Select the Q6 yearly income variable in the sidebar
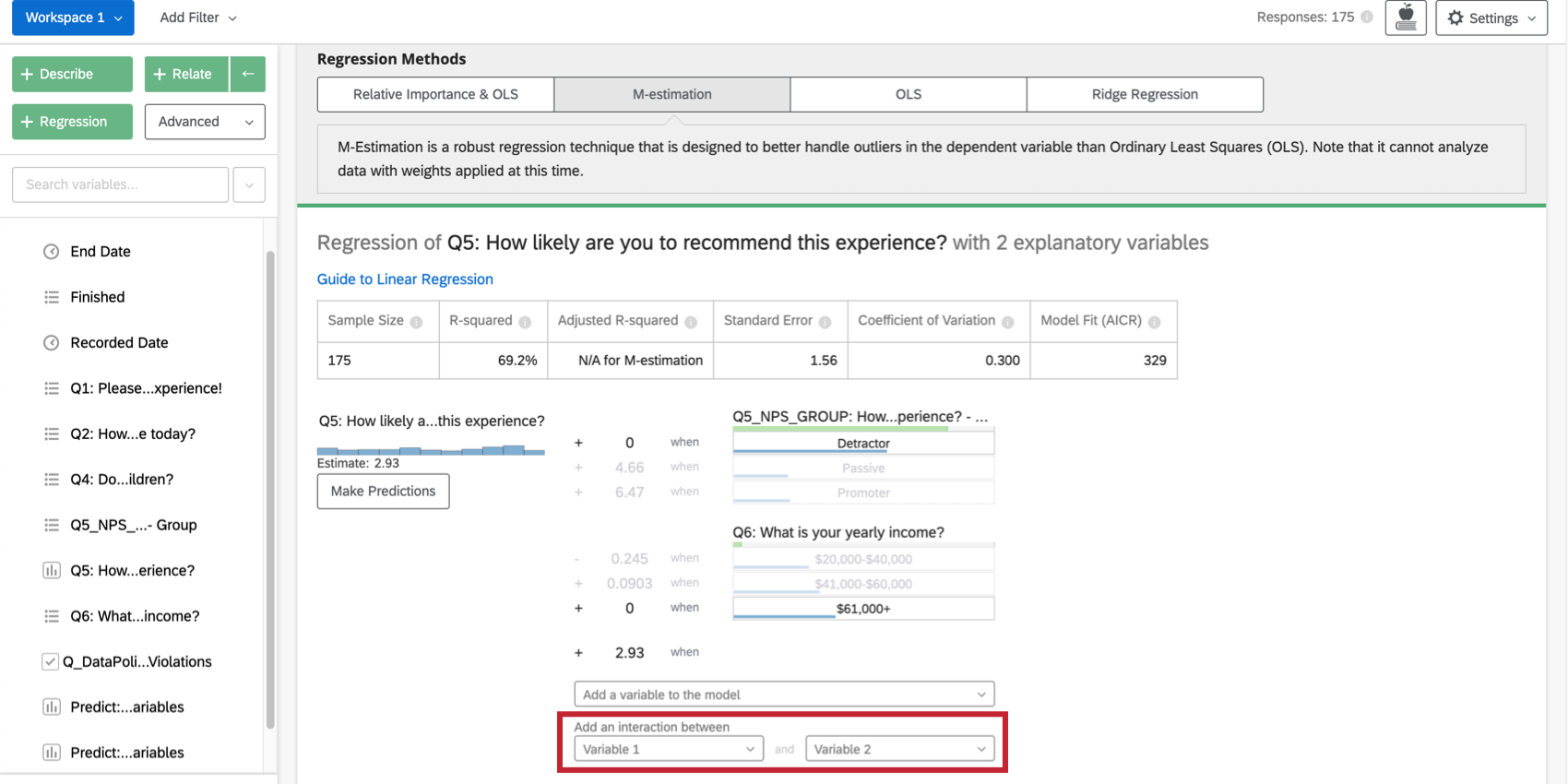This screenshot has height=784, width=1568. 135,616
